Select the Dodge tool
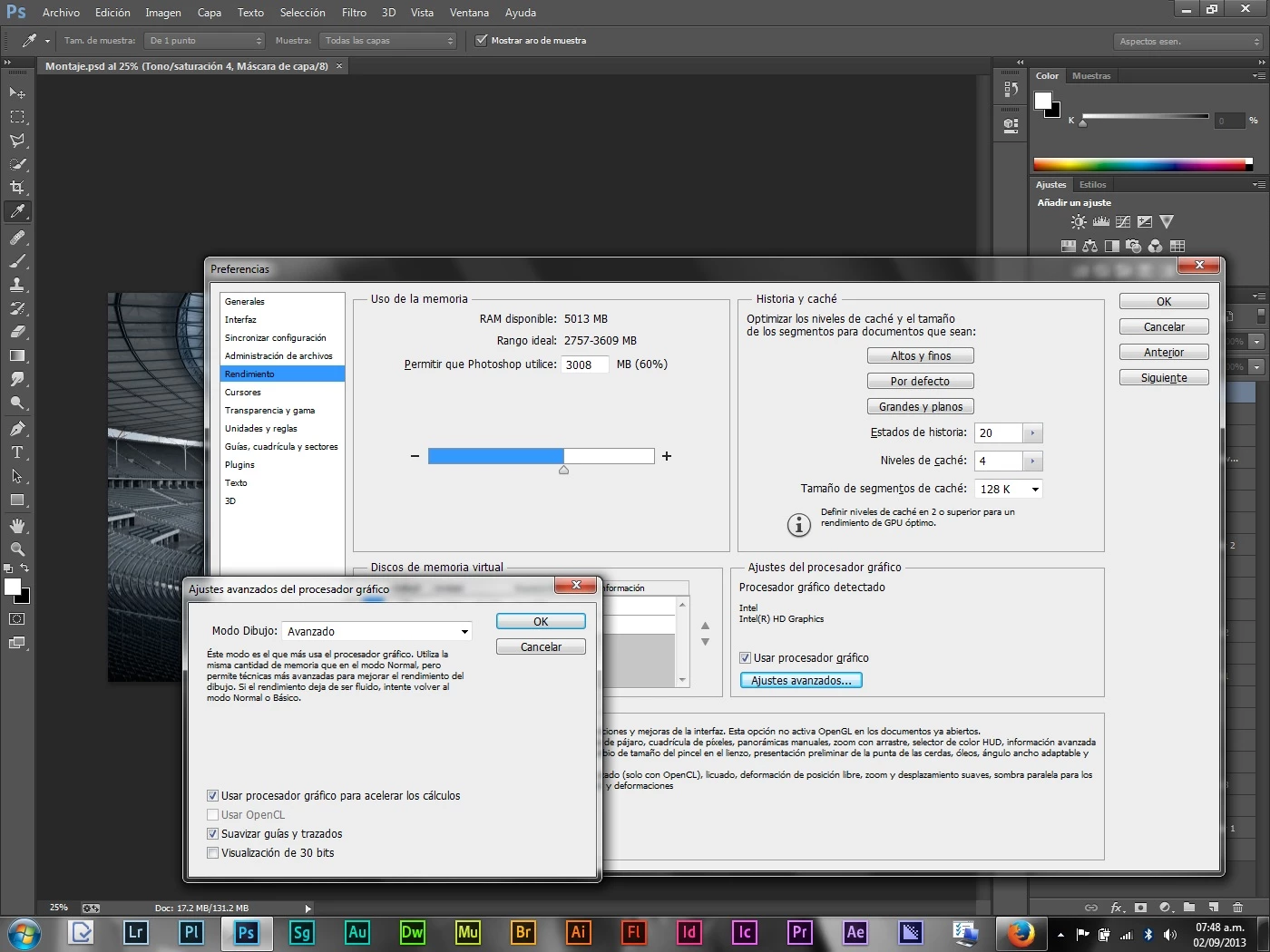1270x952 pixels. 17,403
